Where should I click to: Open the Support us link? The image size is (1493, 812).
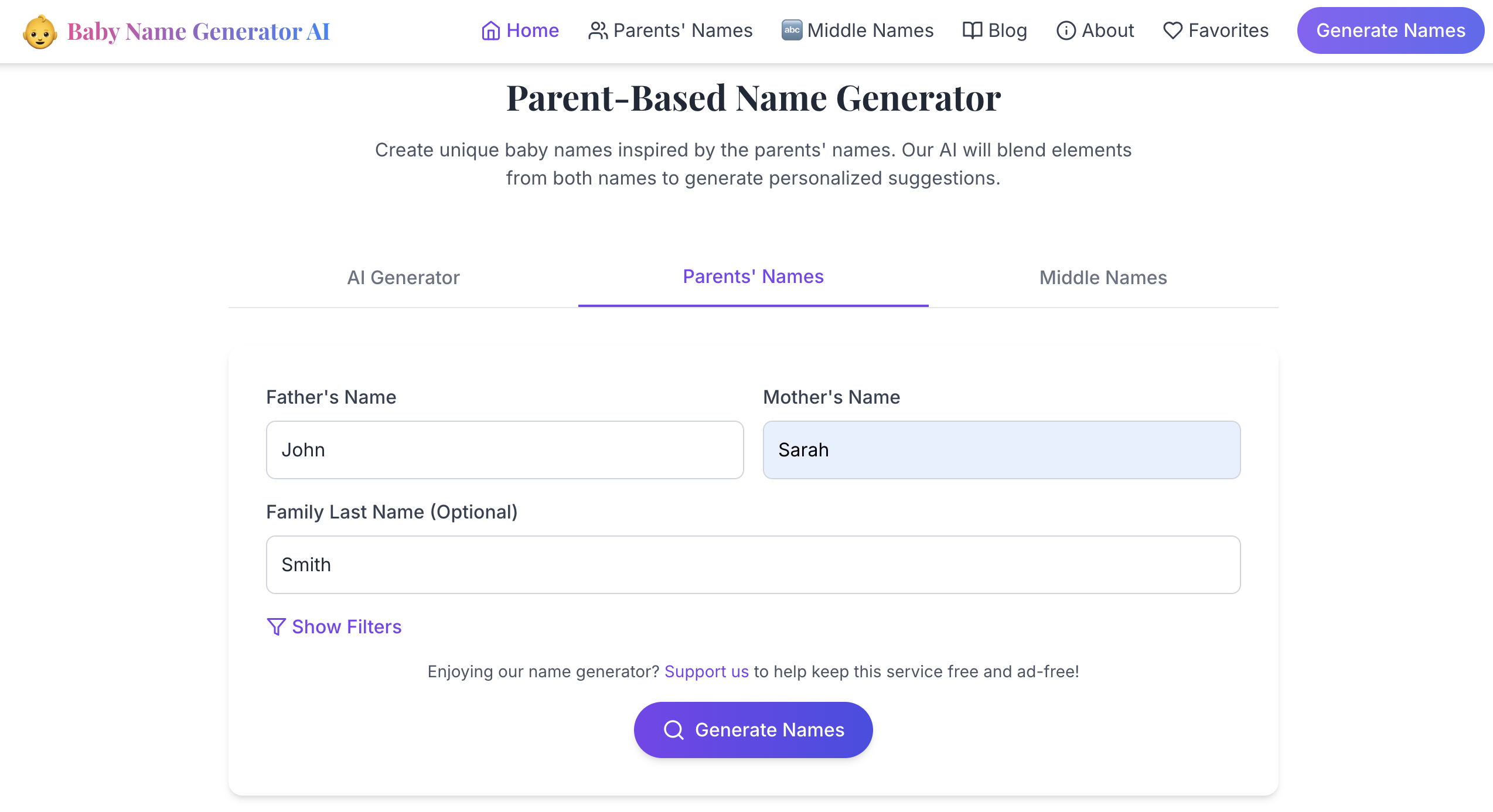[x=707, y=671]
